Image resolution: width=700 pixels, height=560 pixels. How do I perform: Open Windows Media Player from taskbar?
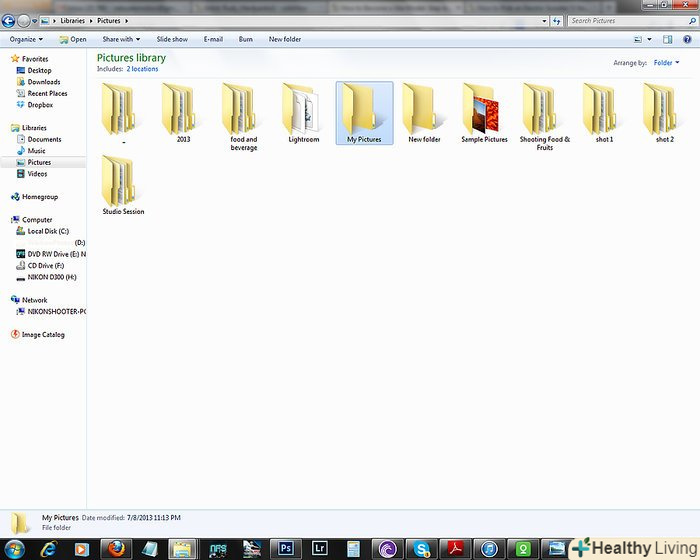(x=82, y=549)
